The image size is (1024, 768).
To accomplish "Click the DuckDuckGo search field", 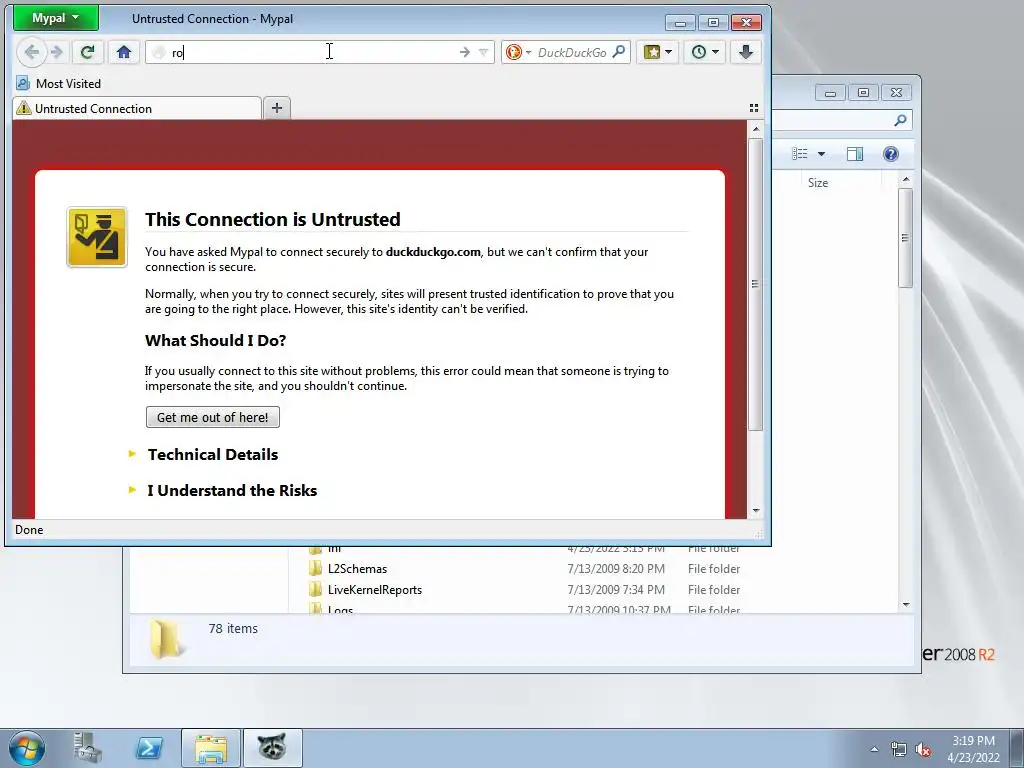I will point(572,52).
